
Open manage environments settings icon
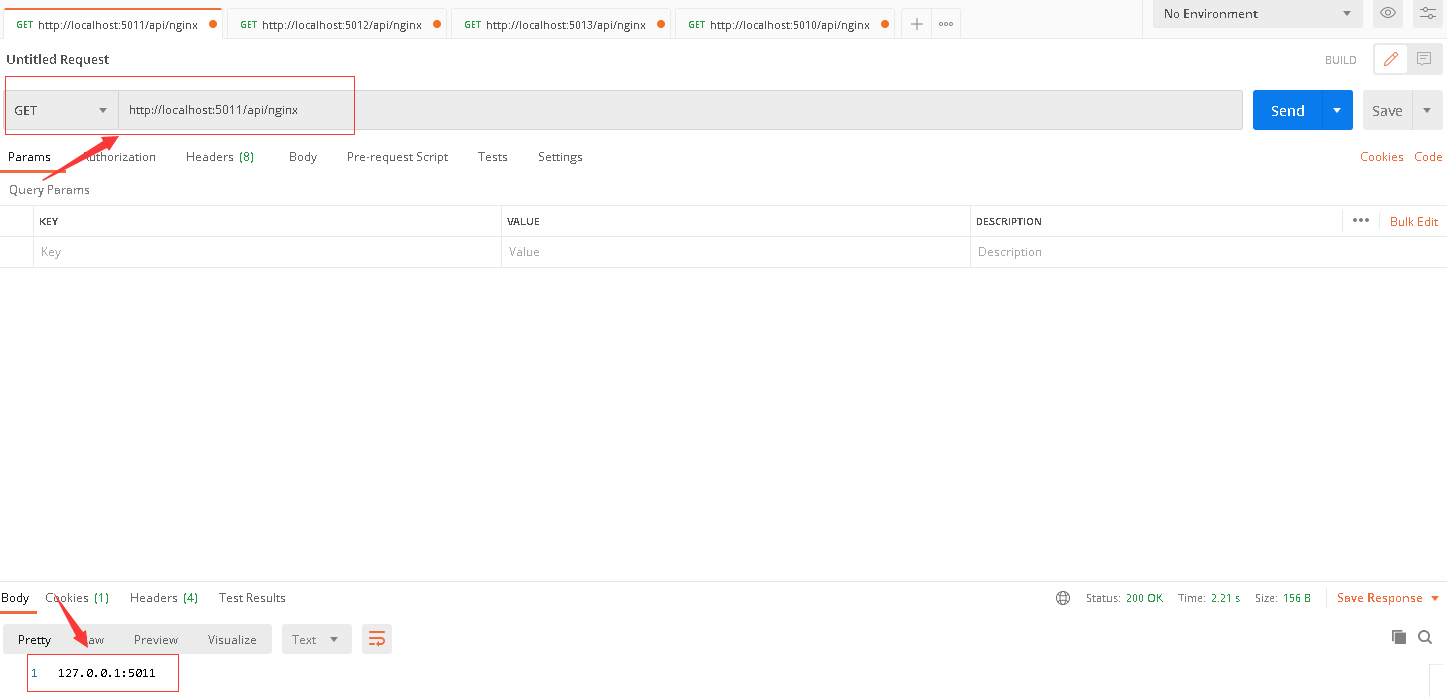[x=1427, y=13]
